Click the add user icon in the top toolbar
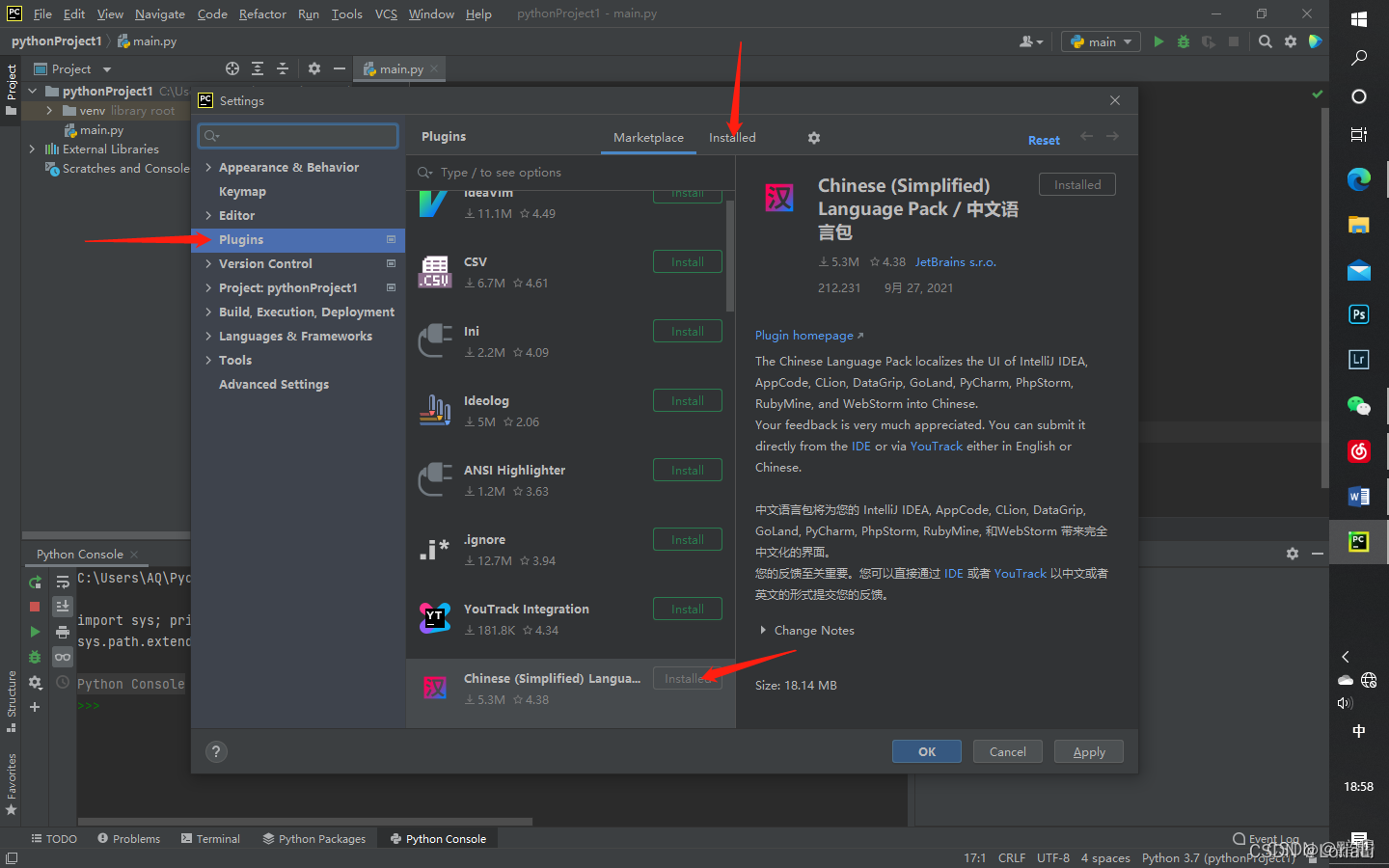1389x868 pixels. tap(1031, 41)
